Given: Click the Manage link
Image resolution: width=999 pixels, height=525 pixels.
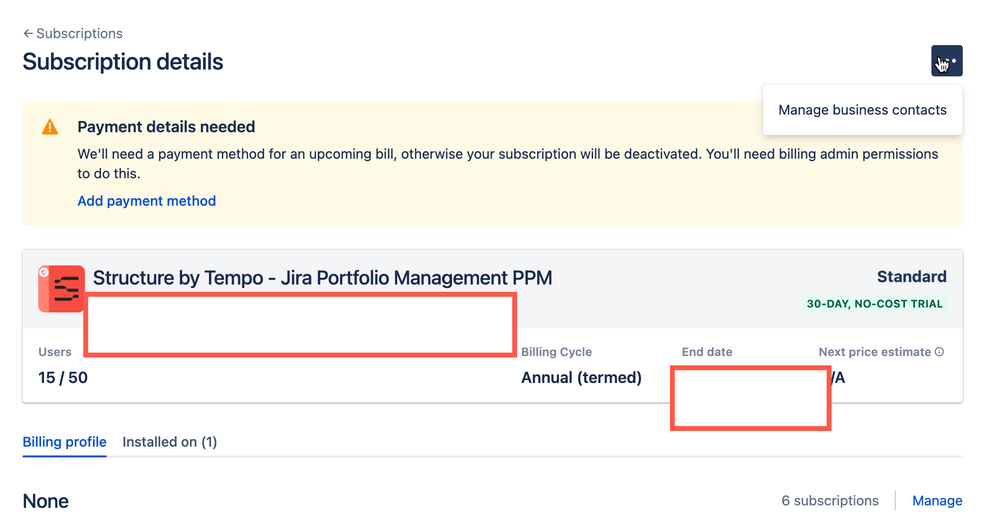Looking at the screenshot, I should click(937, 501).
